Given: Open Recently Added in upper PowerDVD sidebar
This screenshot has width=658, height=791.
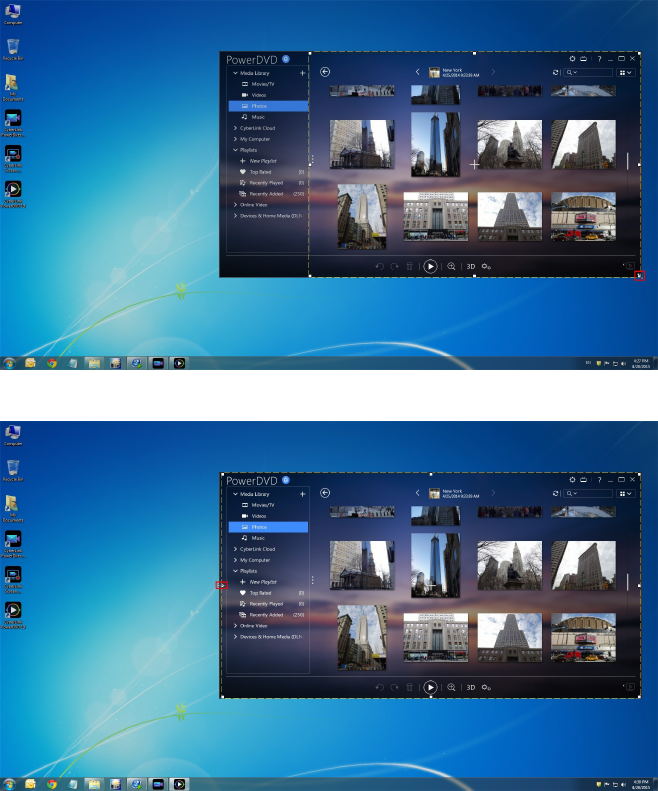Looking at the screenshot, I should click(x=268, y=194).
